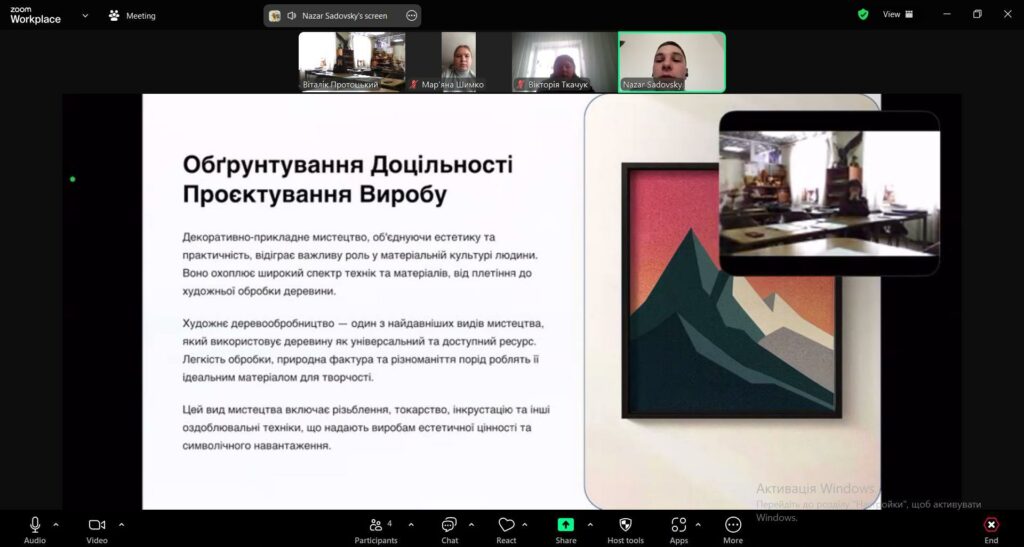Open the Participants panel
1024x547 pixels.
click(375, 526)
